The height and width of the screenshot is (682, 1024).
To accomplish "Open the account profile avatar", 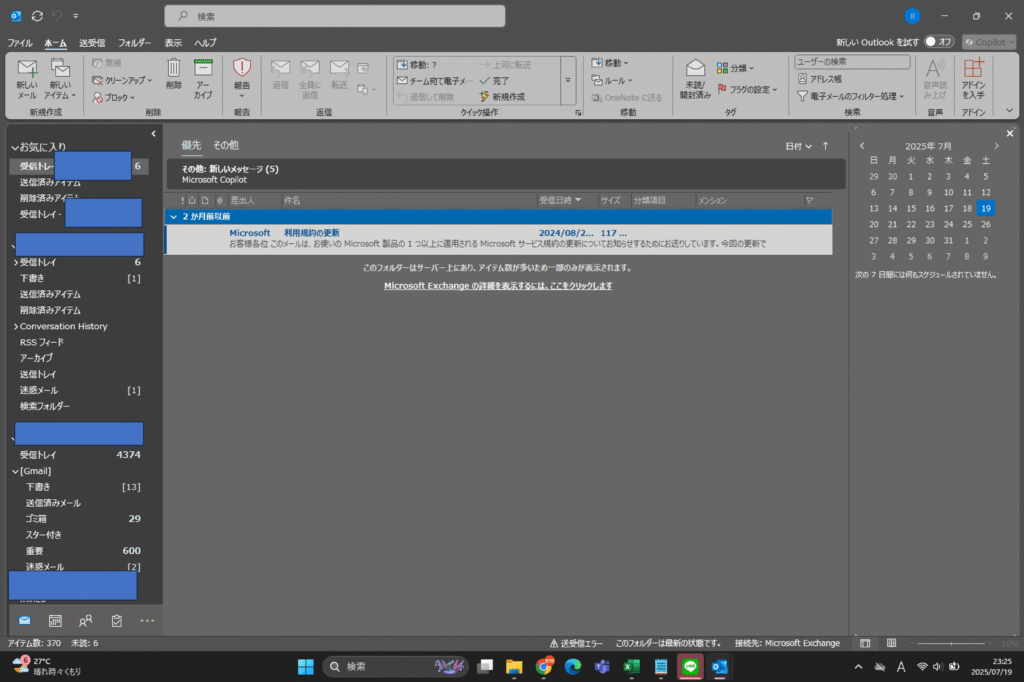I will coord(912,16).
